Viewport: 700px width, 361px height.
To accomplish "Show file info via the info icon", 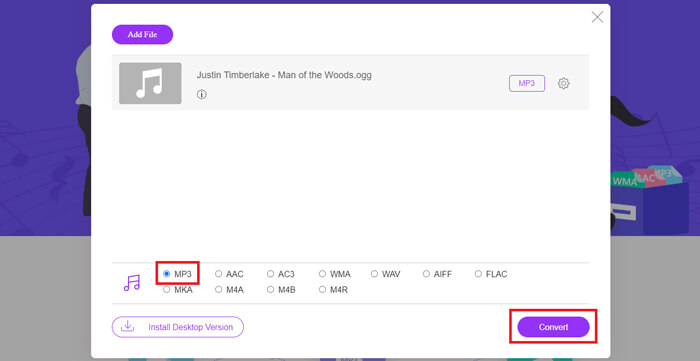I will click(202, 95).
